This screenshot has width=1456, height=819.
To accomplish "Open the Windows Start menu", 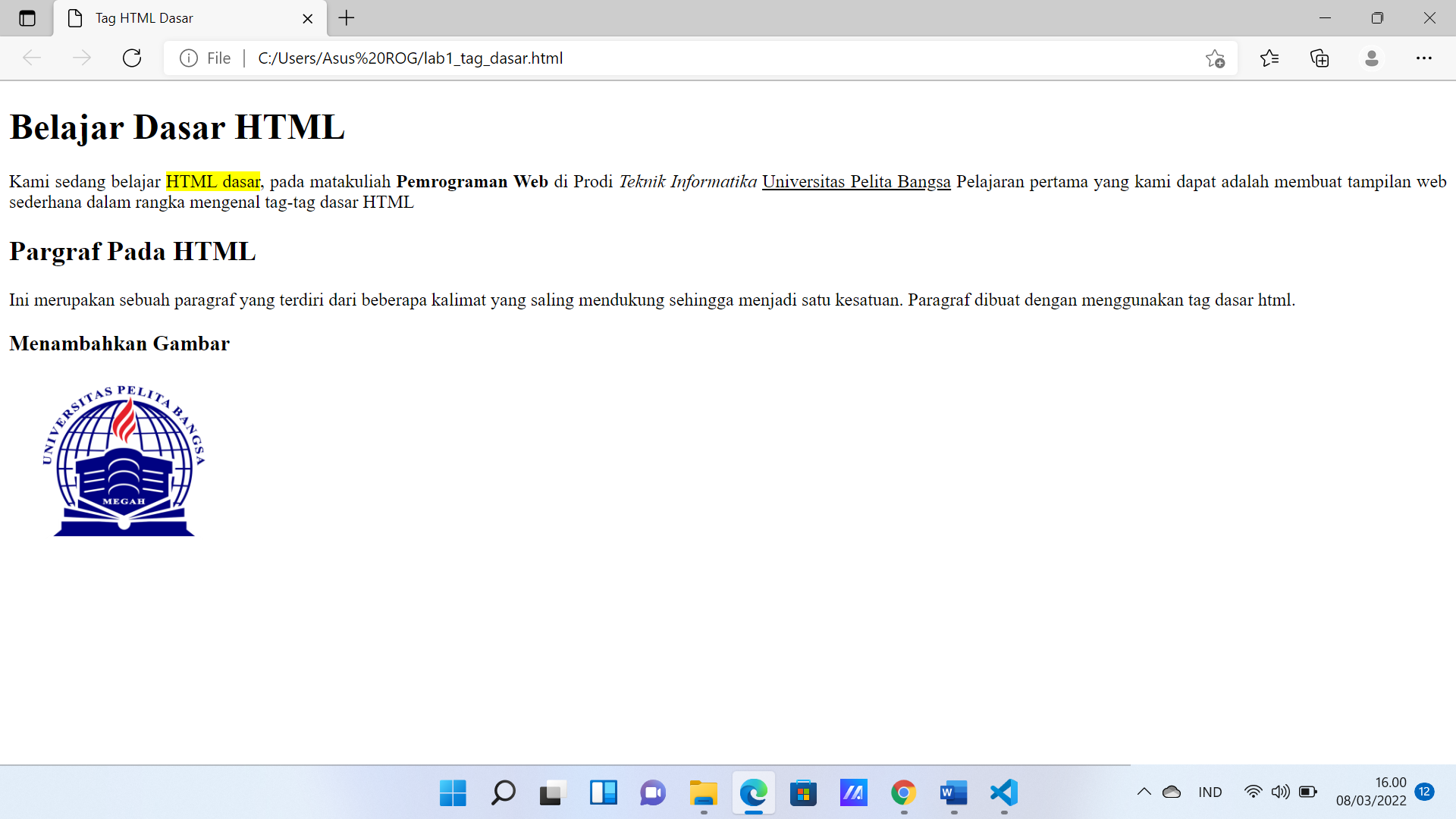I will (x=453, y=793).
